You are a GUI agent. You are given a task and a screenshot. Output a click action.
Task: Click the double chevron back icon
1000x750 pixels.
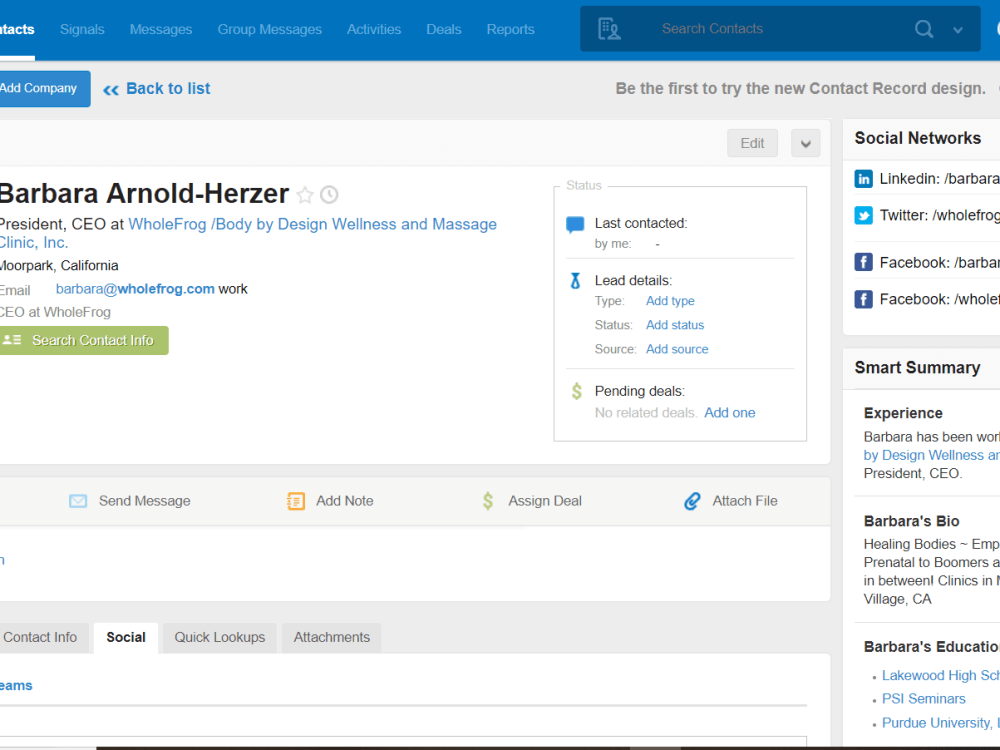click(111, 90)
